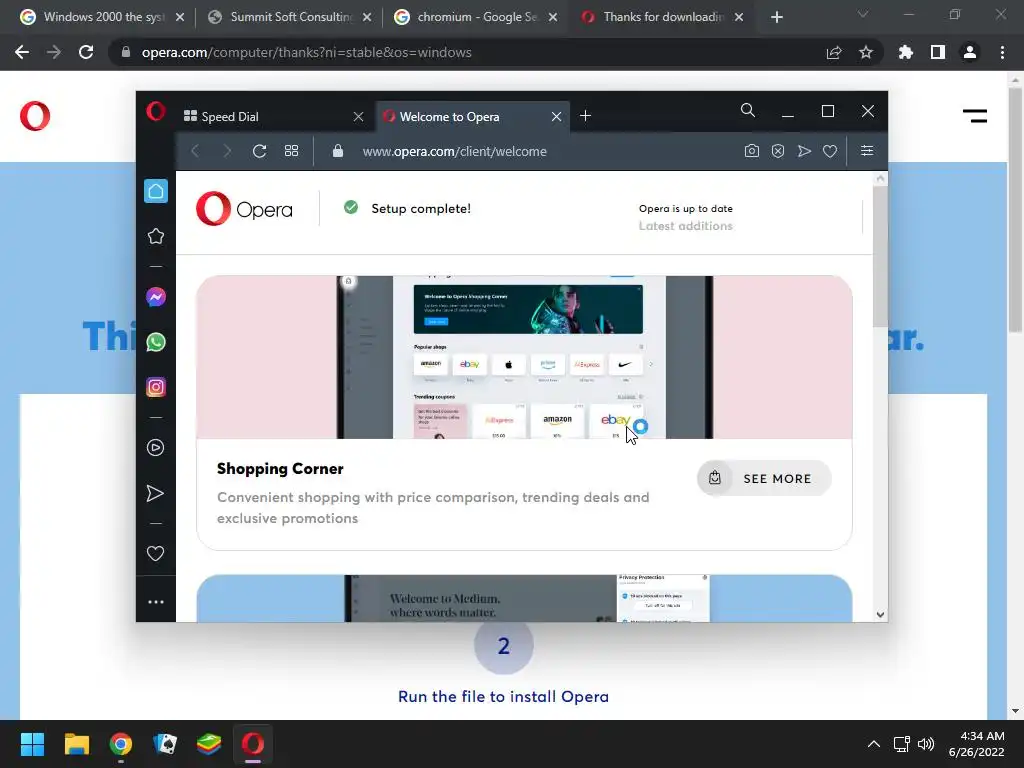This screenshot has width=1024, height=768.
Task: Open a new Chrome tab
Action: click(x=776, y=17)
